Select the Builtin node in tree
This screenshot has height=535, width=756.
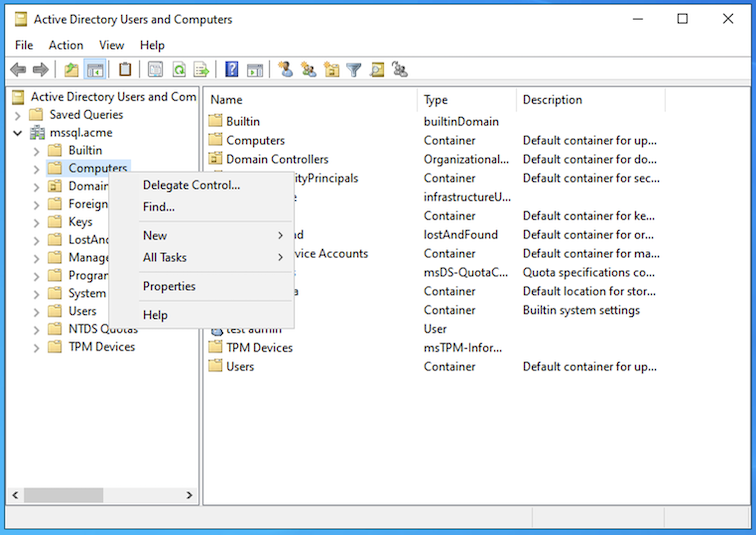point(85,150)
